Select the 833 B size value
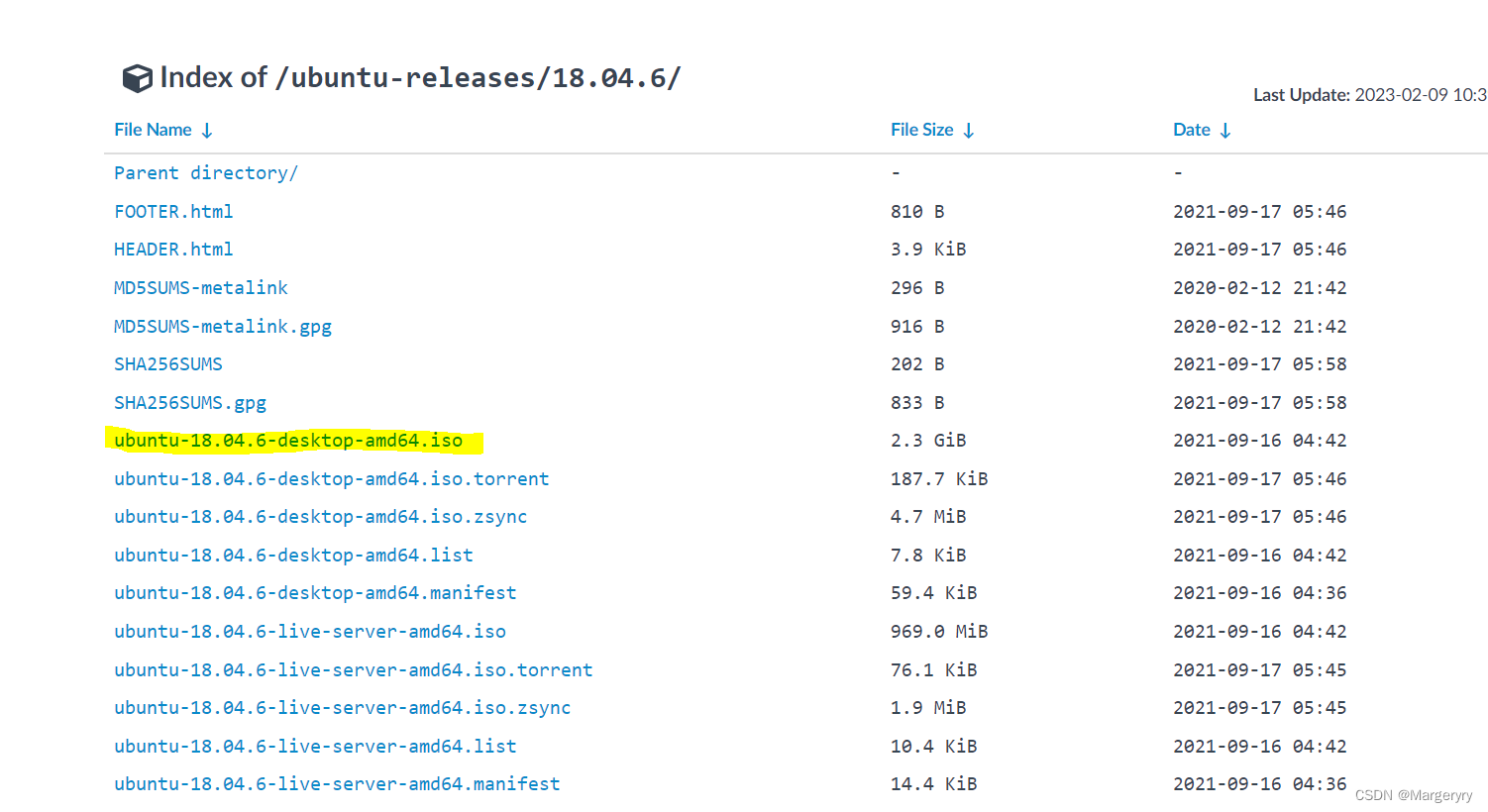The width and height of the screenshot is (1488, 812). pyautogui.click(x=917, y=403)
